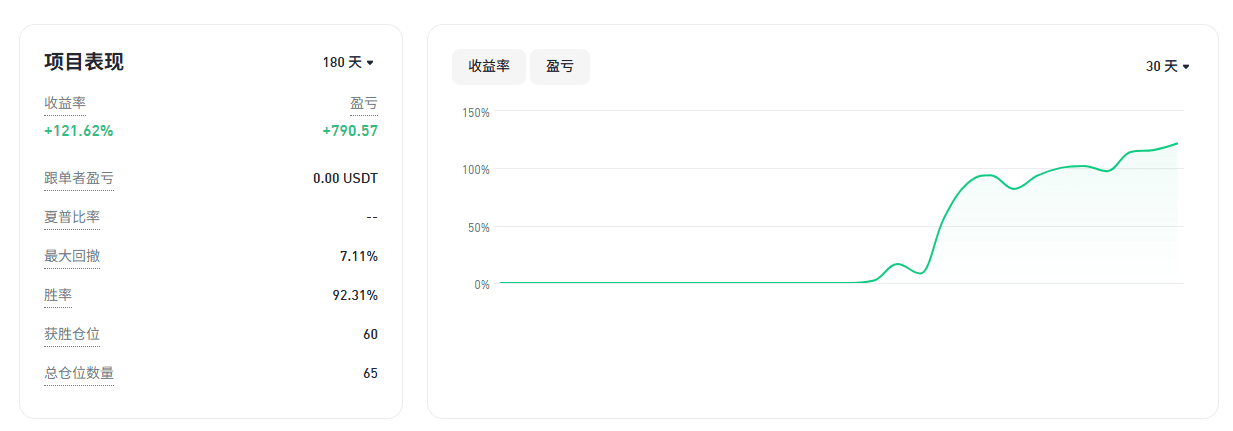Click the 获胜仓位 label
This screenshot has height=431, width=1233.
(x=72, y=334)
